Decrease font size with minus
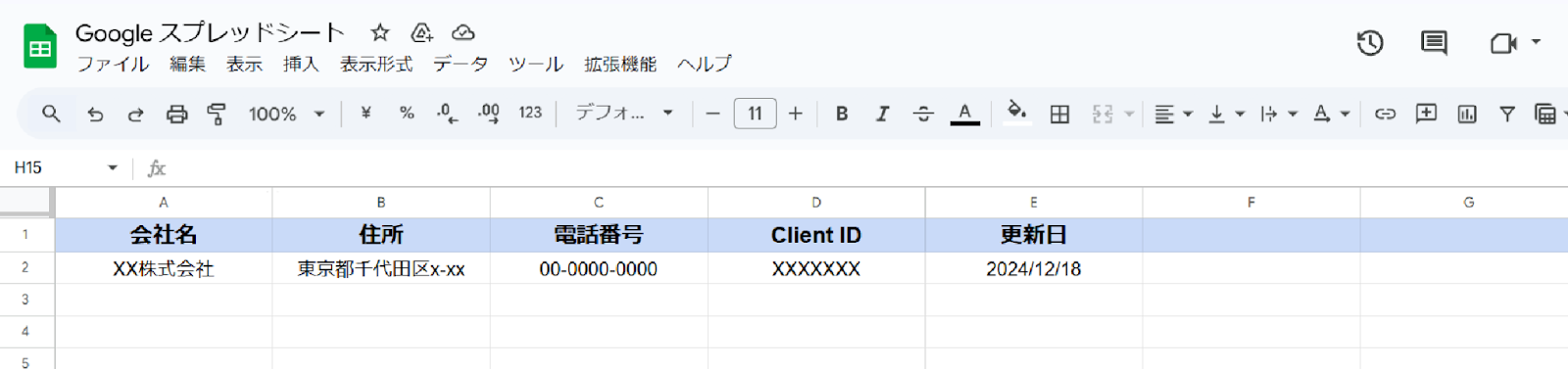The width and height of the screenshot is (1568, 369). (712, 115)
